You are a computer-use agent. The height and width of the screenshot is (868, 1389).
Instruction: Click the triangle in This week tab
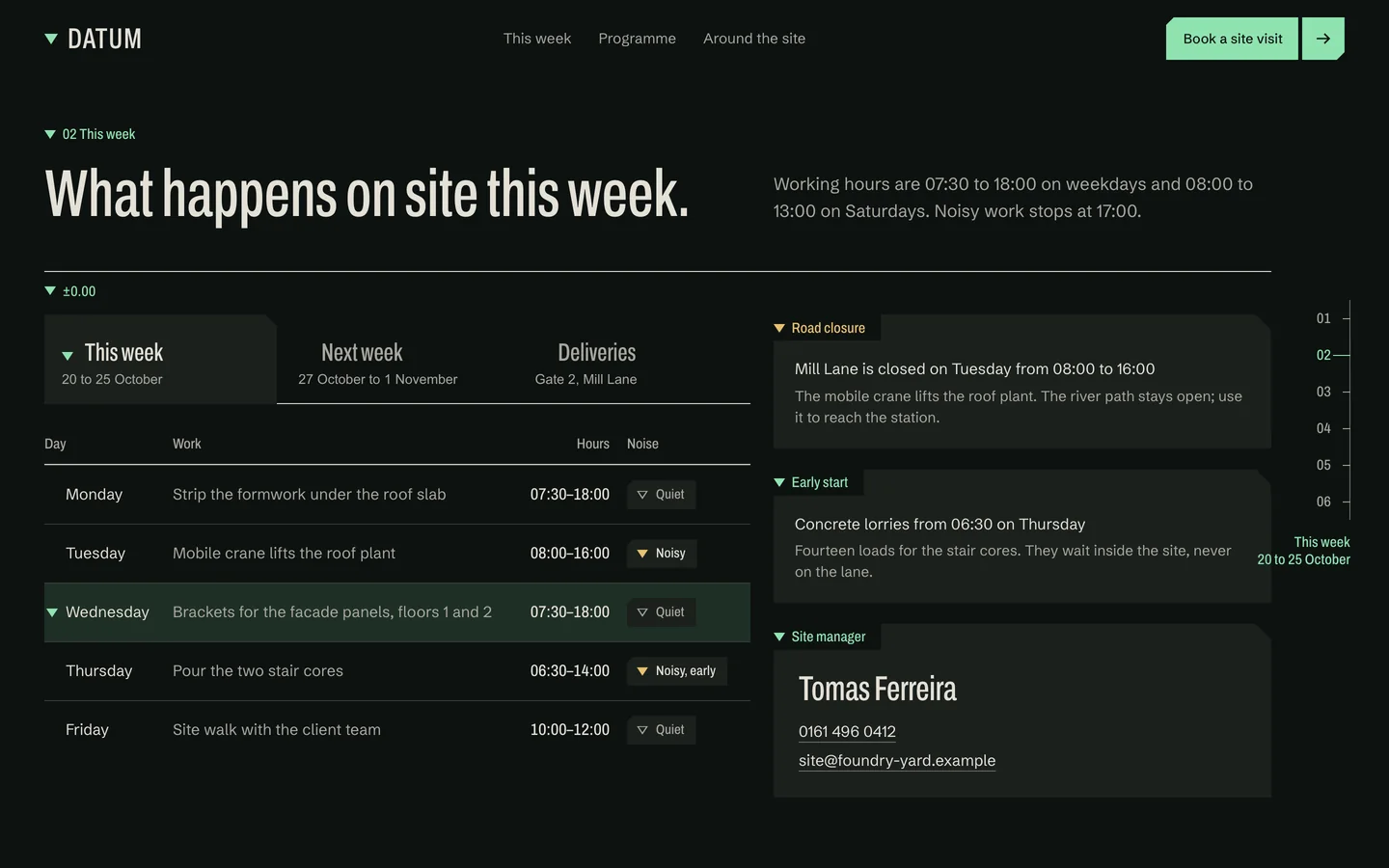[68, 355]
